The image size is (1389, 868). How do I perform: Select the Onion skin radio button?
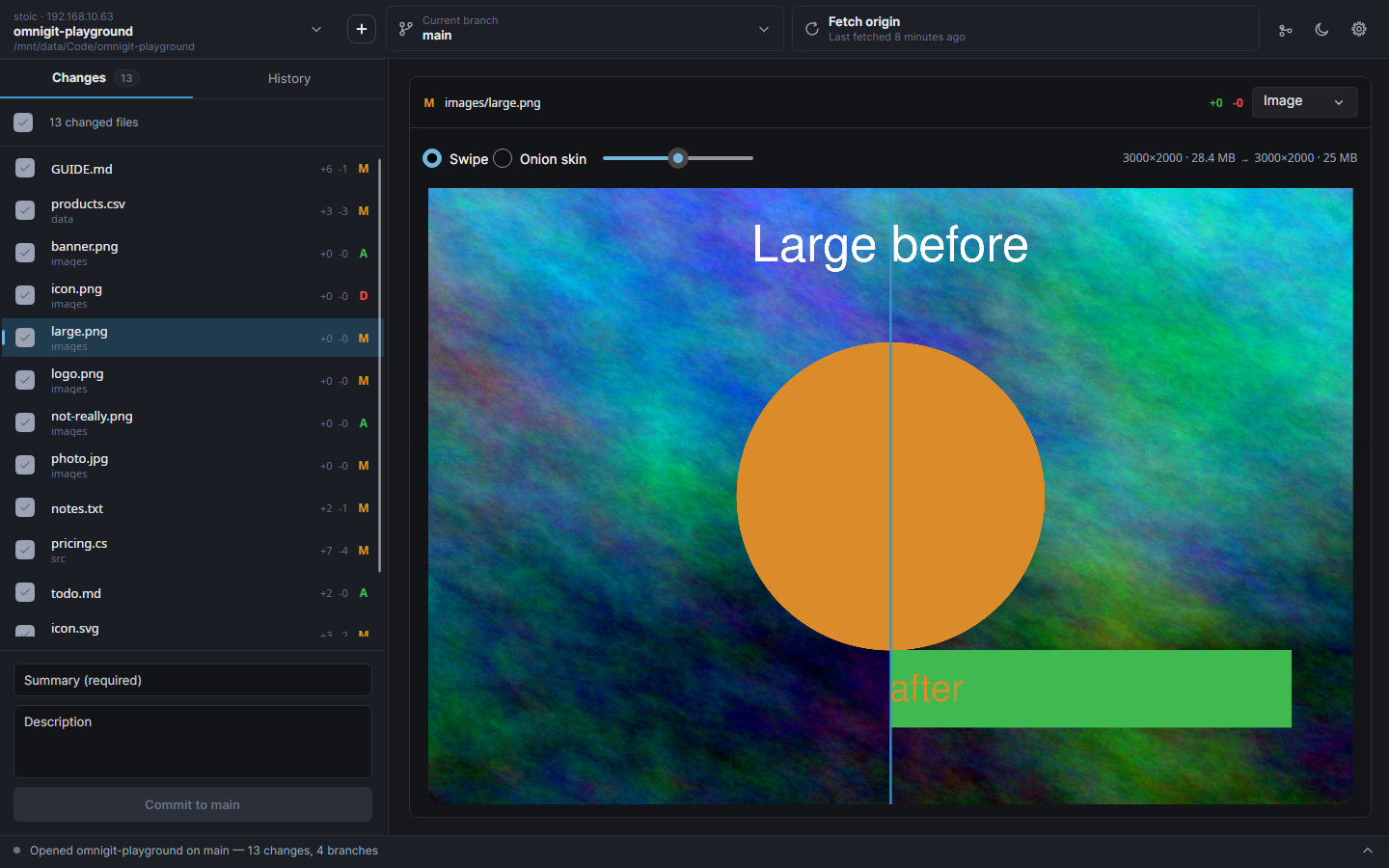pos(503,158)
